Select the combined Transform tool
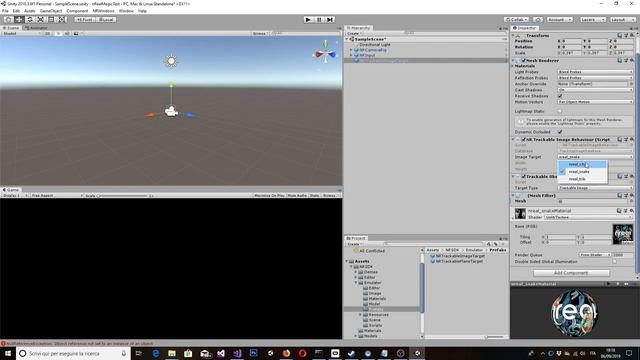The height and width of the screenshot is (360, 640). pos(61,19)
